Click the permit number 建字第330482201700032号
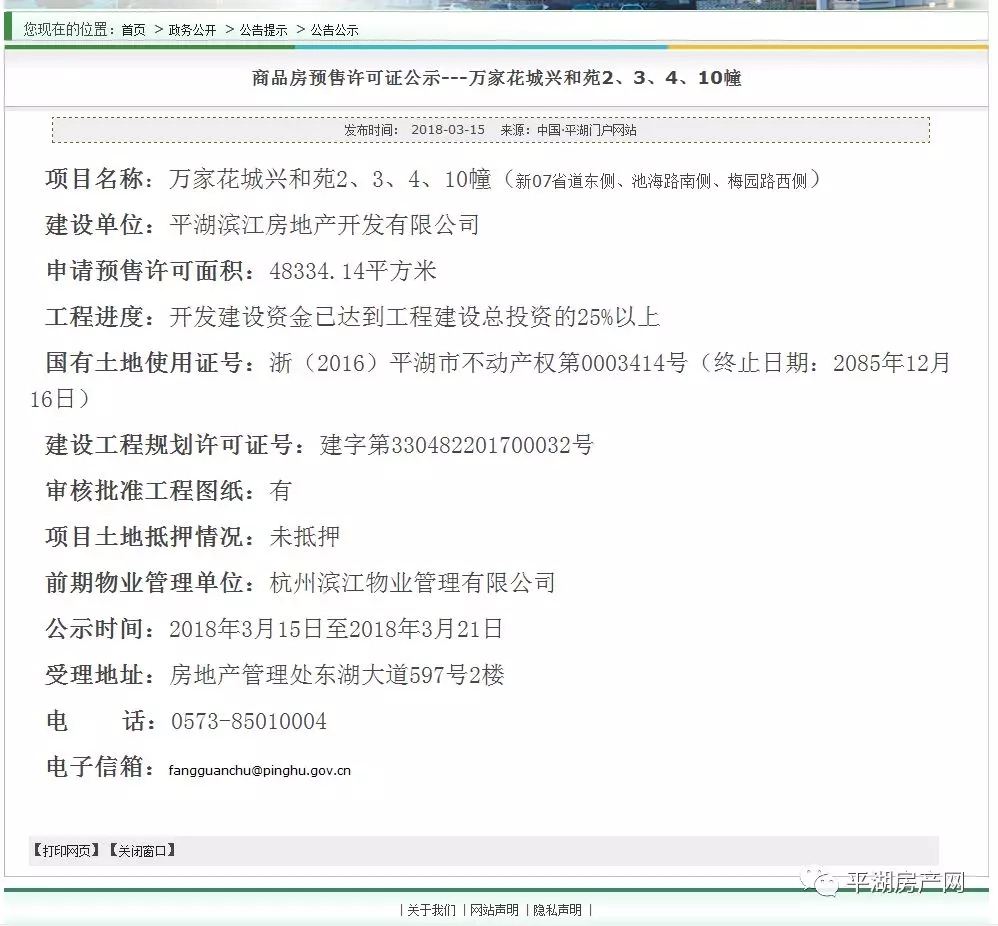The height and width of the screenshot is (926, 998). pos(456,445)
